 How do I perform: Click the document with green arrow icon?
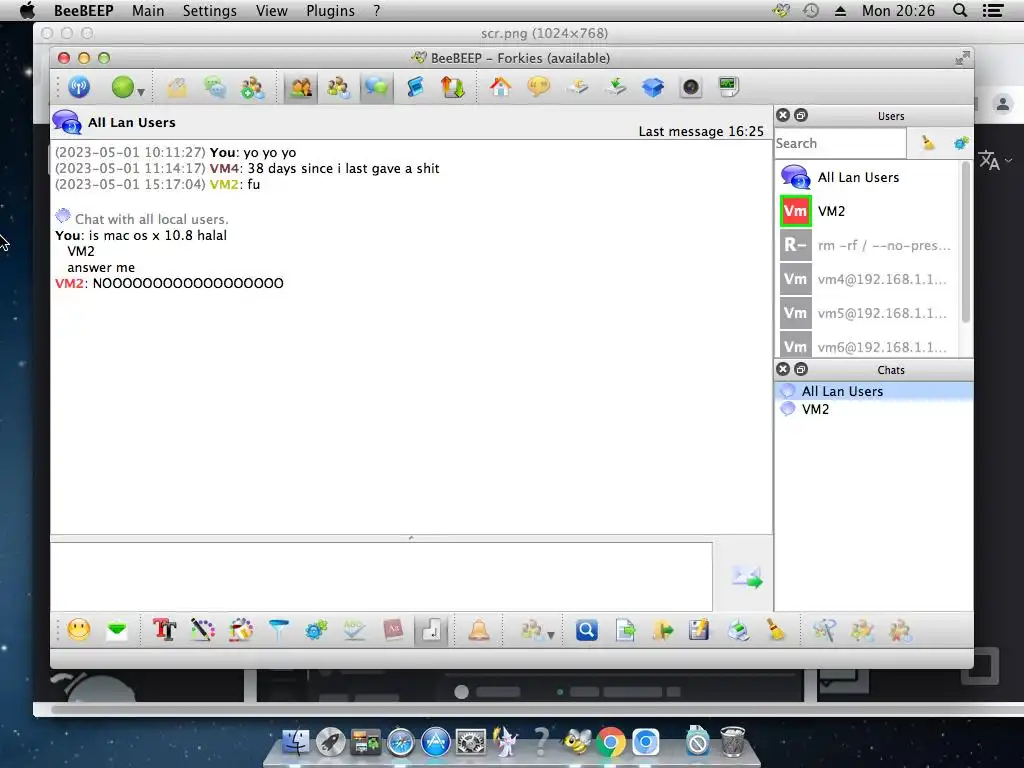pyautogui.click(x=625, y=630)
